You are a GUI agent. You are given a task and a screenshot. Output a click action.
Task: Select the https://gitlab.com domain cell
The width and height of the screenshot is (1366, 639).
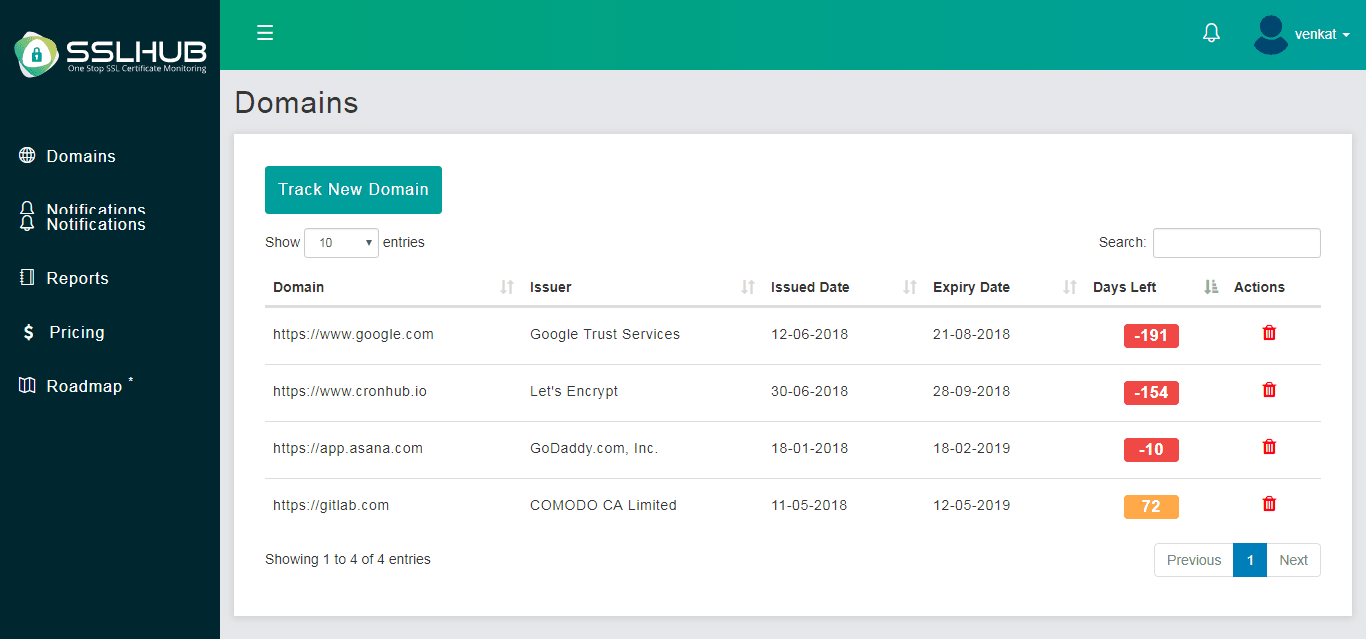tap(331, 506)
